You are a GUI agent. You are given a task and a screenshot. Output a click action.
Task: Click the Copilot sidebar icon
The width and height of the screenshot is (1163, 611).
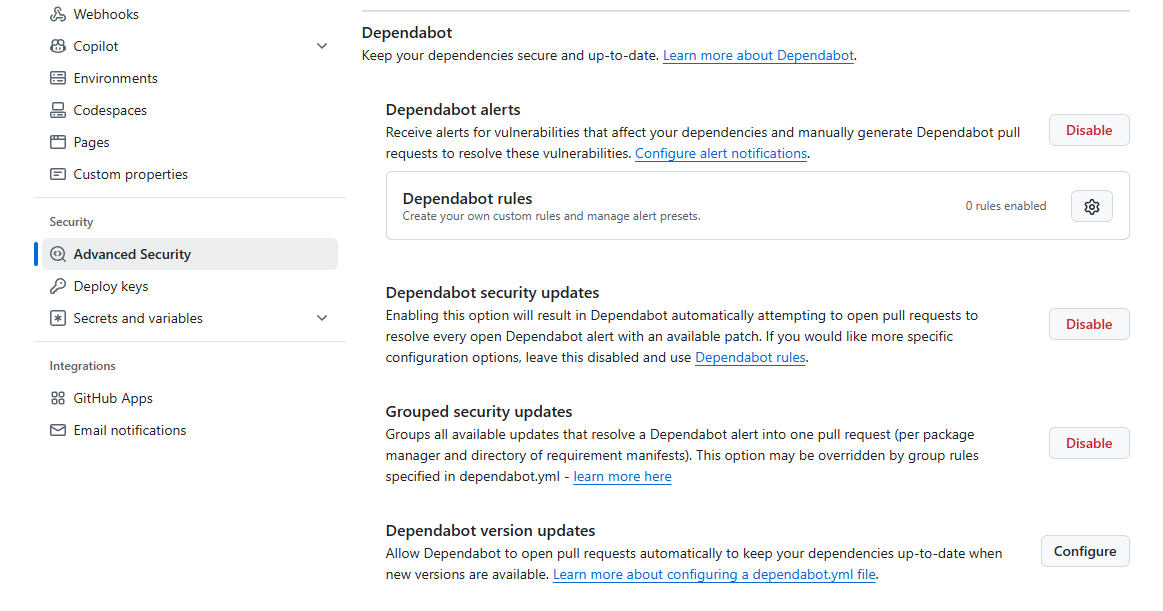(x=58, y=46)
